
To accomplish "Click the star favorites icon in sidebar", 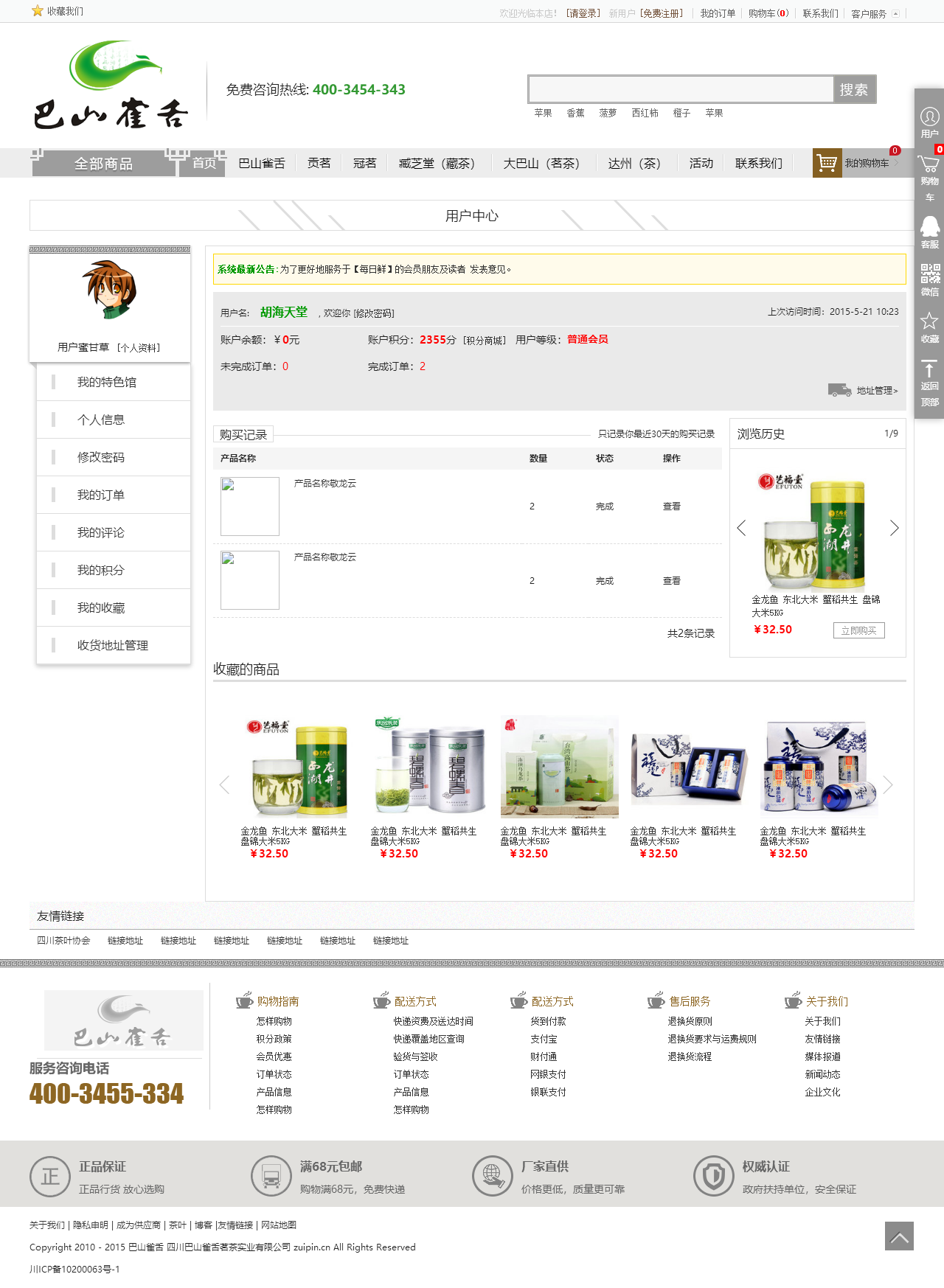I will click(x=929, y=321).
